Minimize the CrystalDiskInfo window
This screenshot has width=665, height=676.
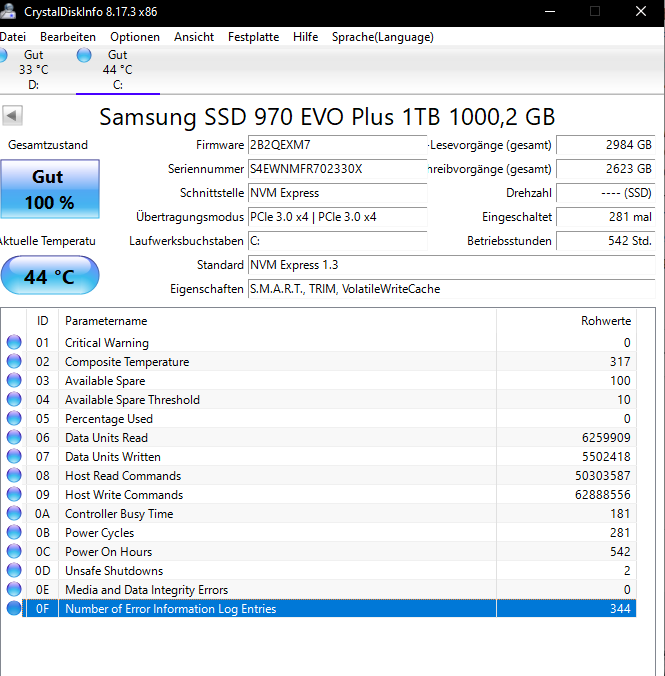point(550,11)
